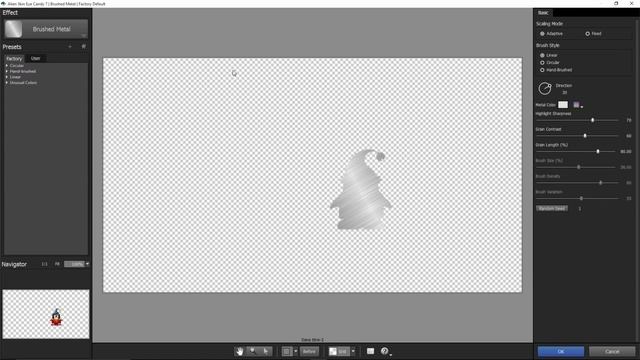Viewport: 640px width, 360px height.
Task: Select the Zoom magnifier tool
Action: [x=253, y=351]
